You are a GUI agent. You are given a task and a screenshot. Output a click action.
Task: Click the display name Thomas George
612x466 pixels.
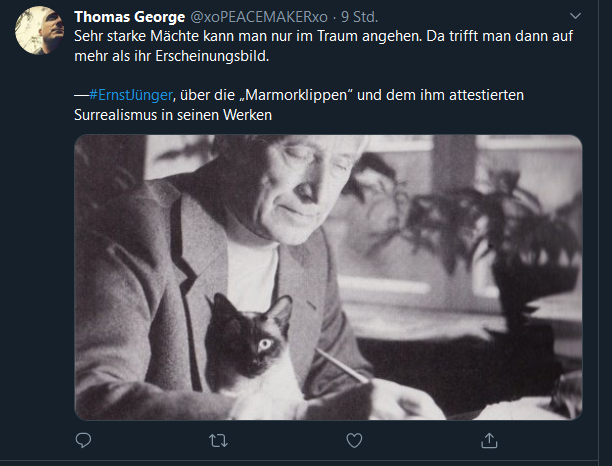click(130, 17)
